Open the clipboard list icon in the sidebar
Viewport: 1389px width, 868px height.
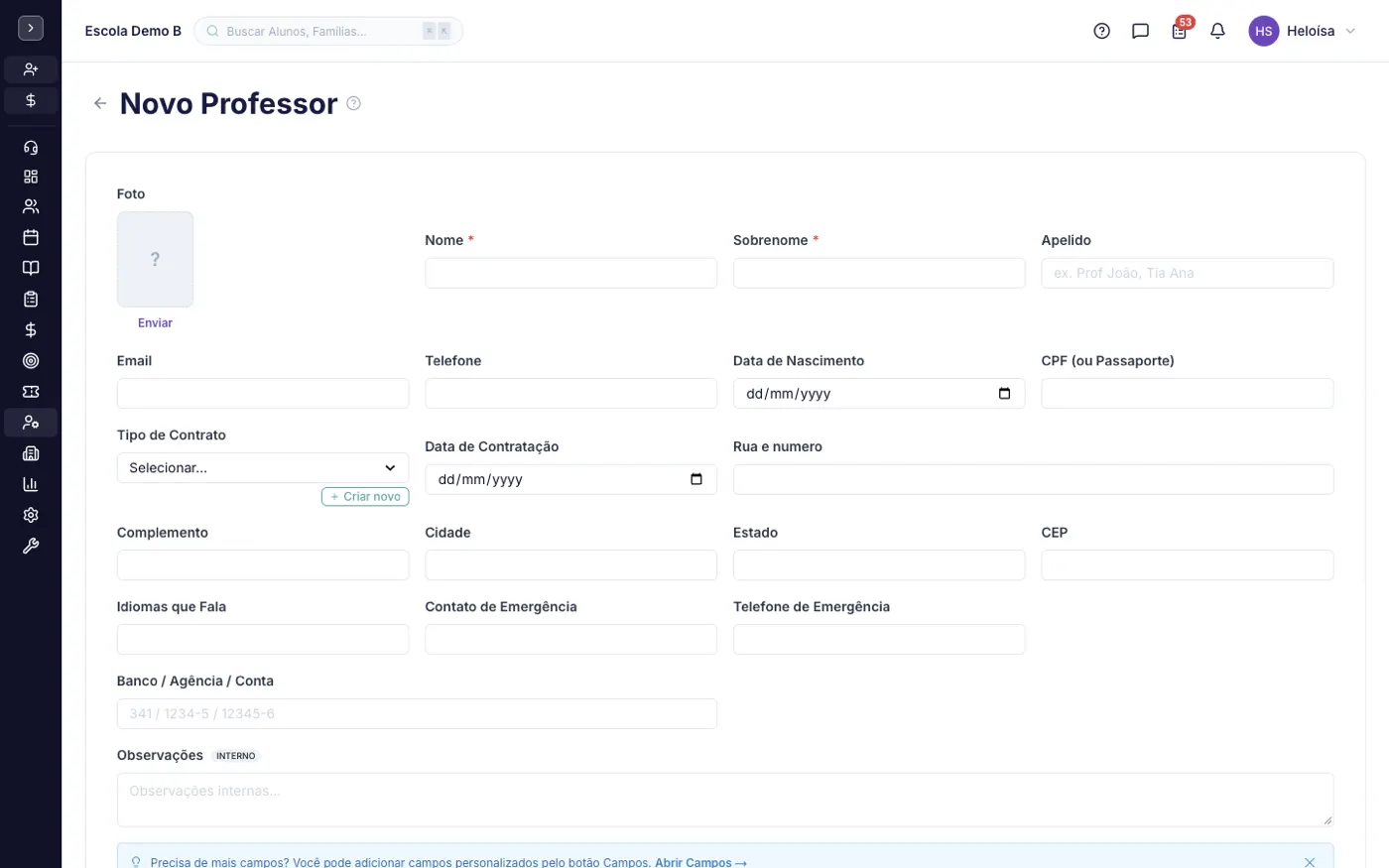point(31,299)
